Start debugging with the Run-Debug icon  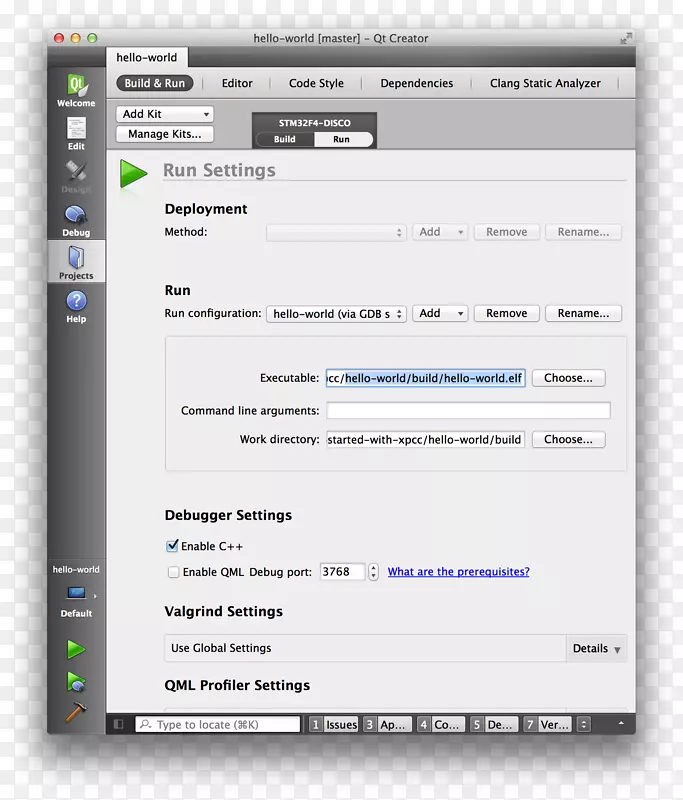click(76, 681)
